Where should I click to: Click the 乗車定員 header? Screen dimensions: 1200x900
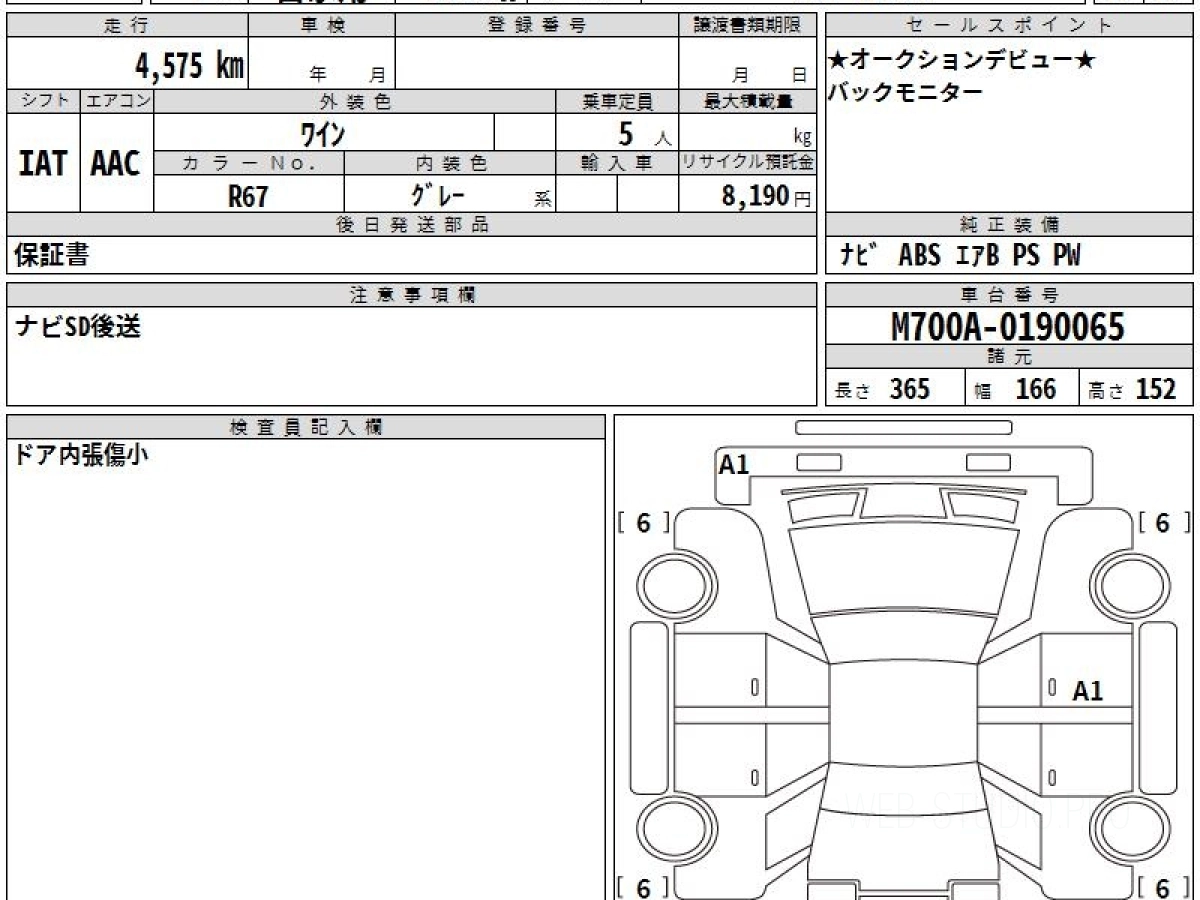617,101
